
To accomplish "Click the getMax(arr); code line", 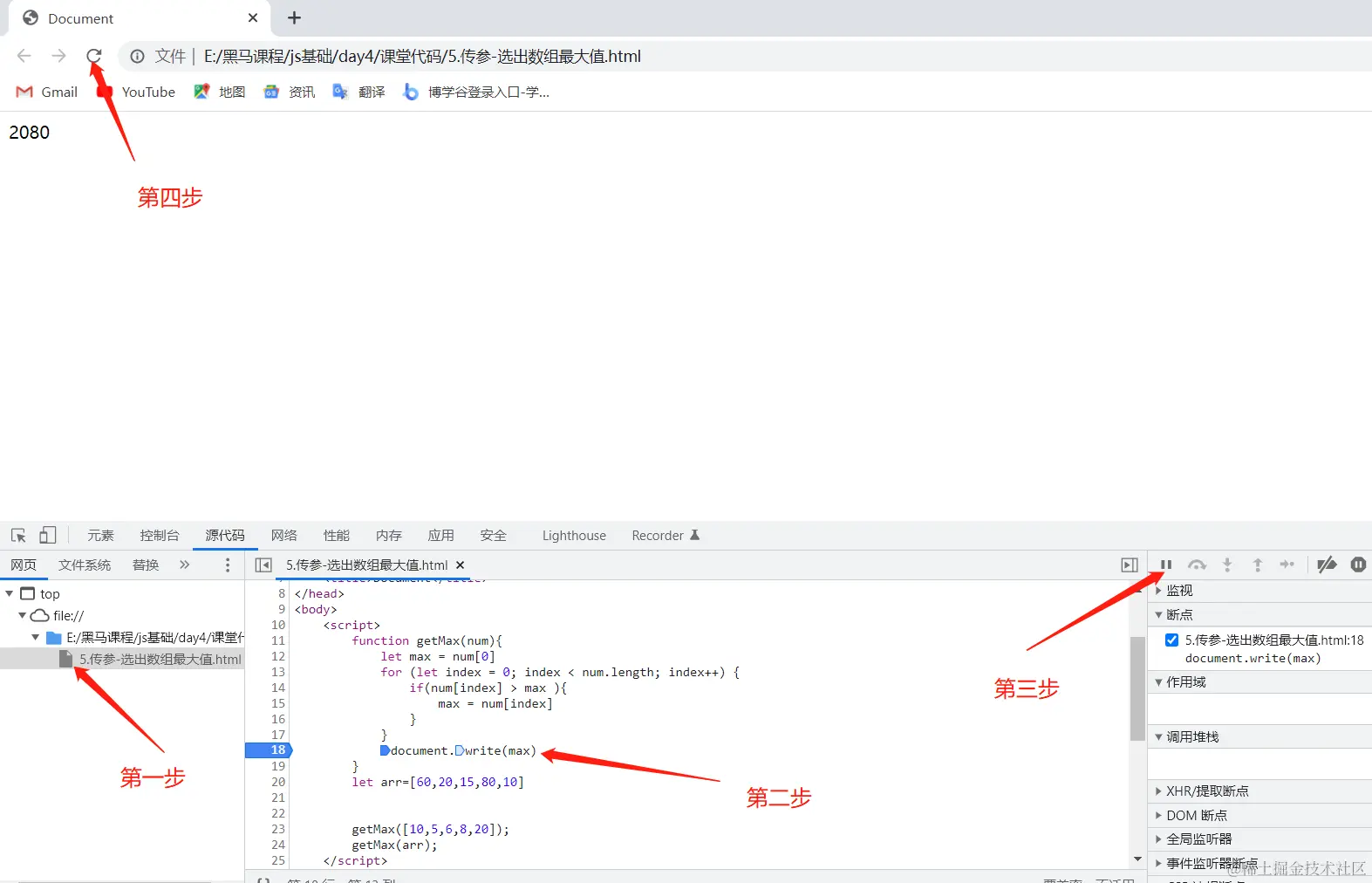I will 394,845.
